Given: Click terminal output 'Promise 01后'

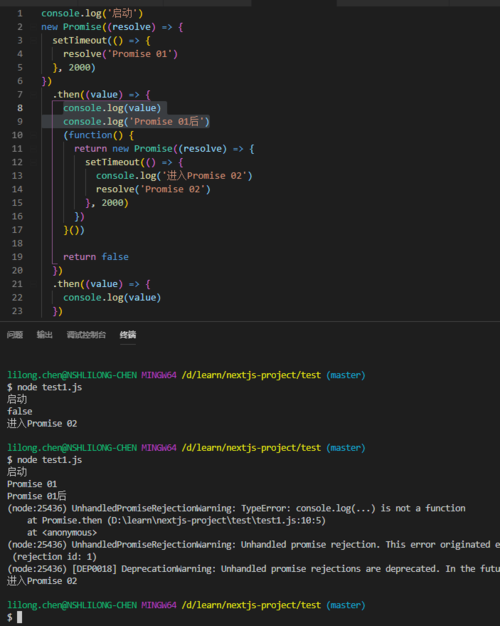Looking at the screenshot, I should [x=37, y=496].
